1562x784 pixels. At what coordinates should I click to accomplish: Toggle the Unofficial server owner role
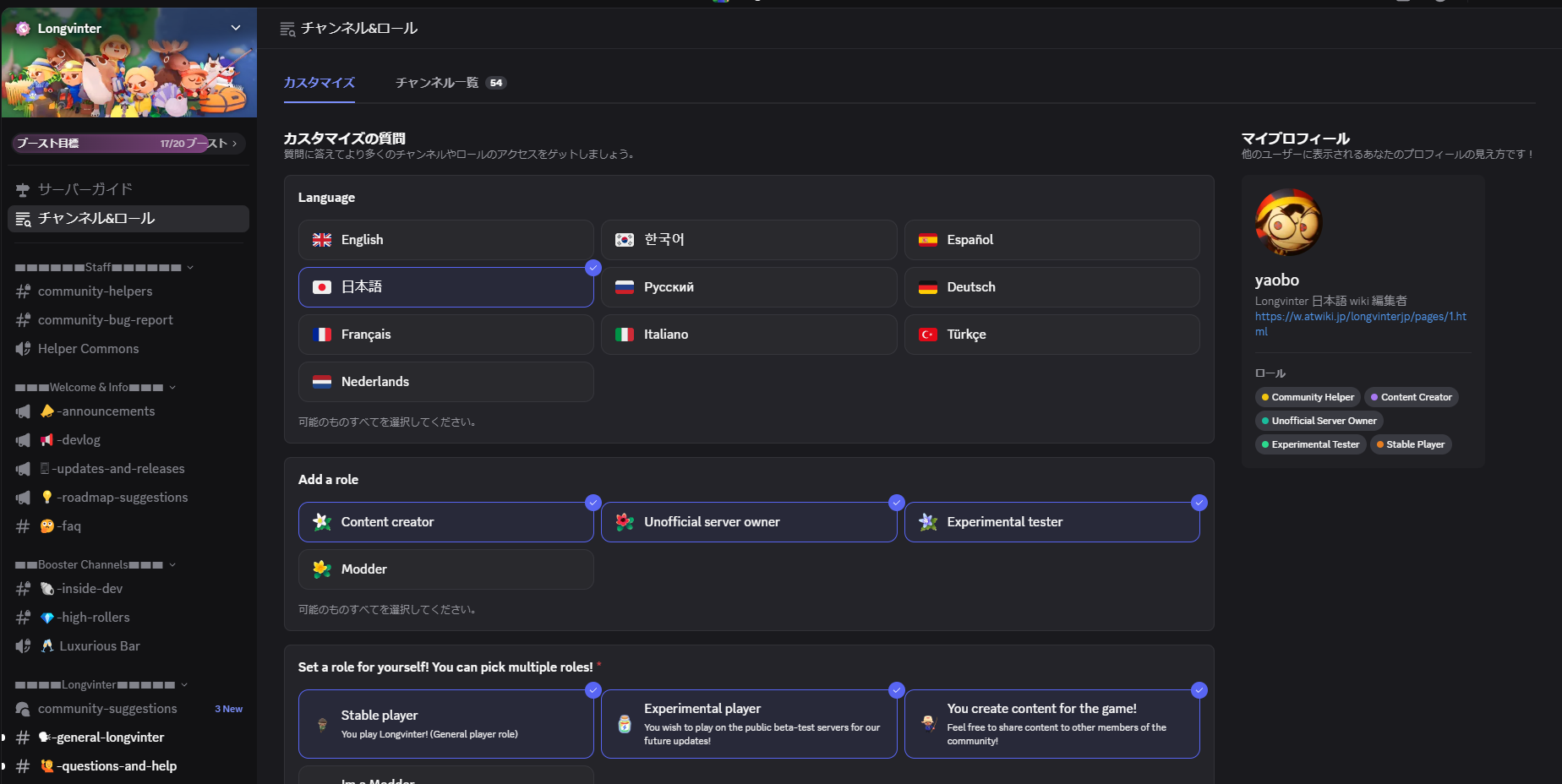click(x=749, y=522)
